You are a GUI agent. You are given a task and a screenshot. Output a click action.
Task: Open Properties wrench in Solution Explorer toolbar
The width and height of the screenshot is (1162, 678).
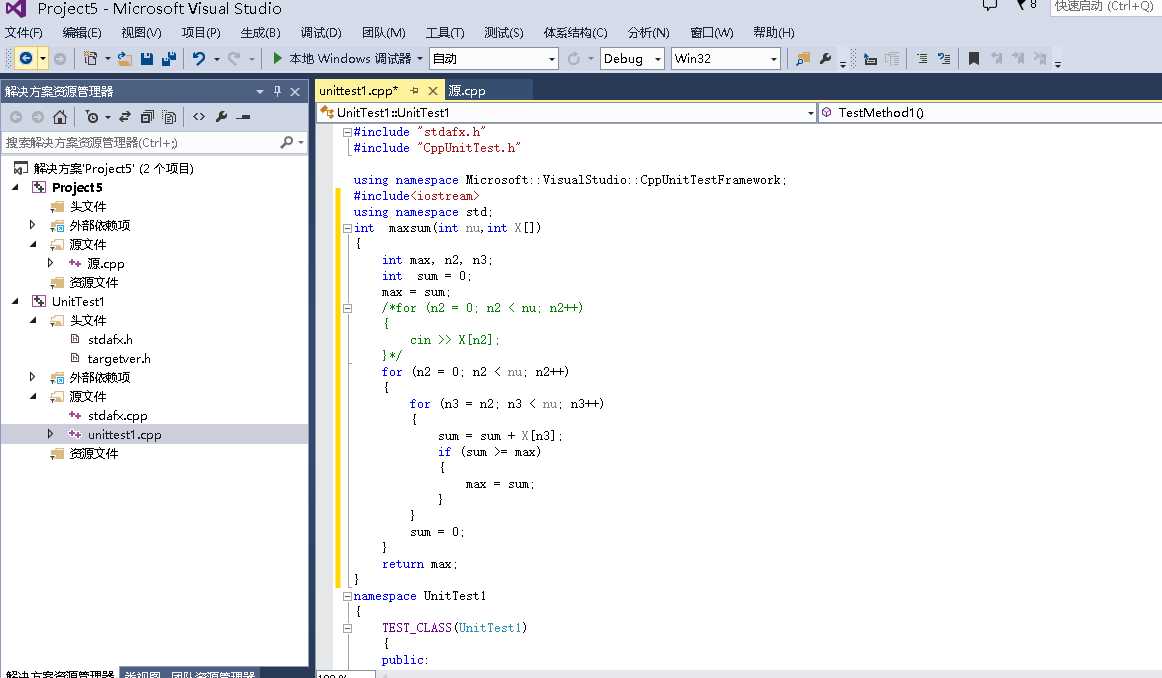(221, 117)
